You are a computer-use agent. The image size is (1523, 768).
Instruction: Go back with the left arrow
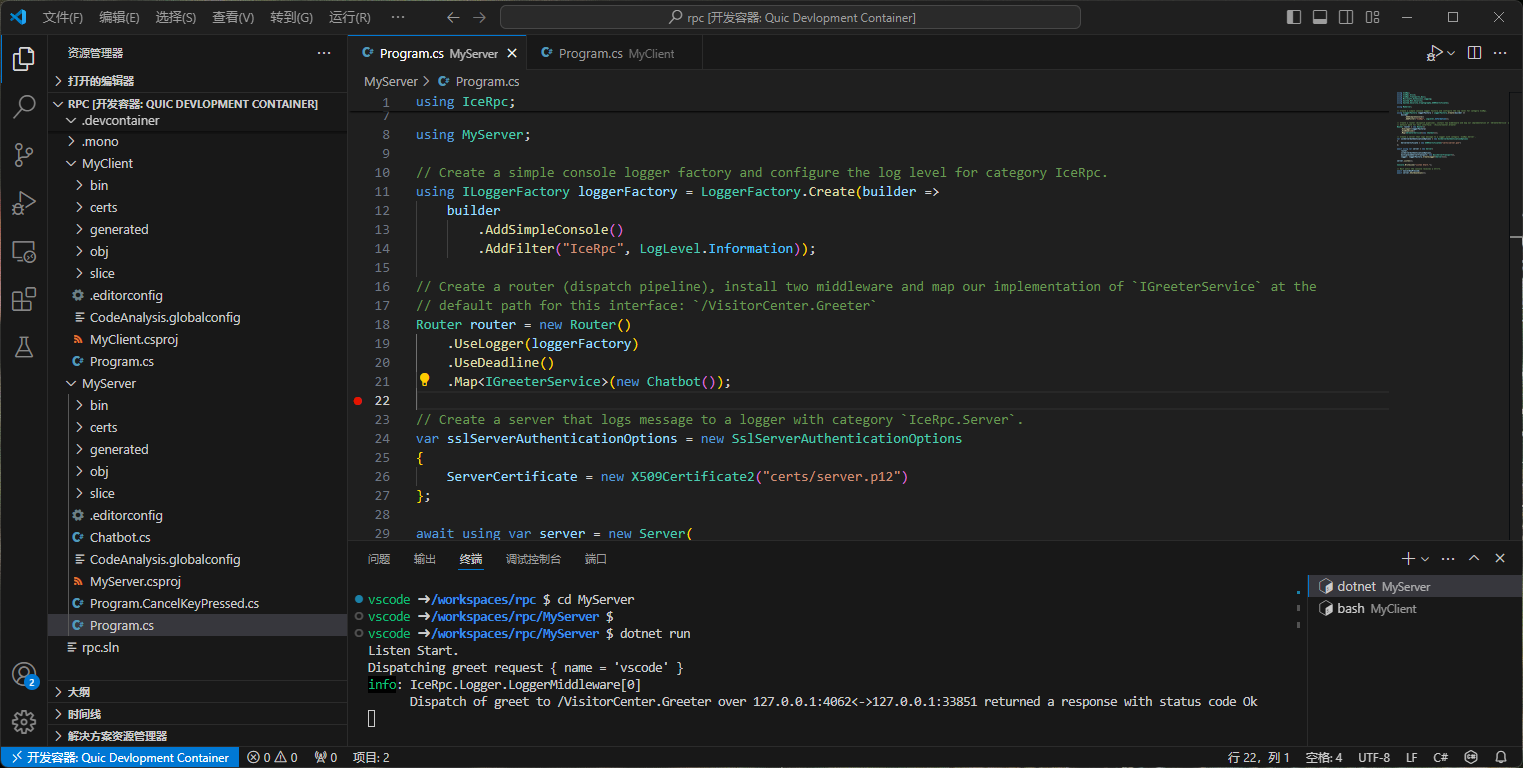point(453,17)
